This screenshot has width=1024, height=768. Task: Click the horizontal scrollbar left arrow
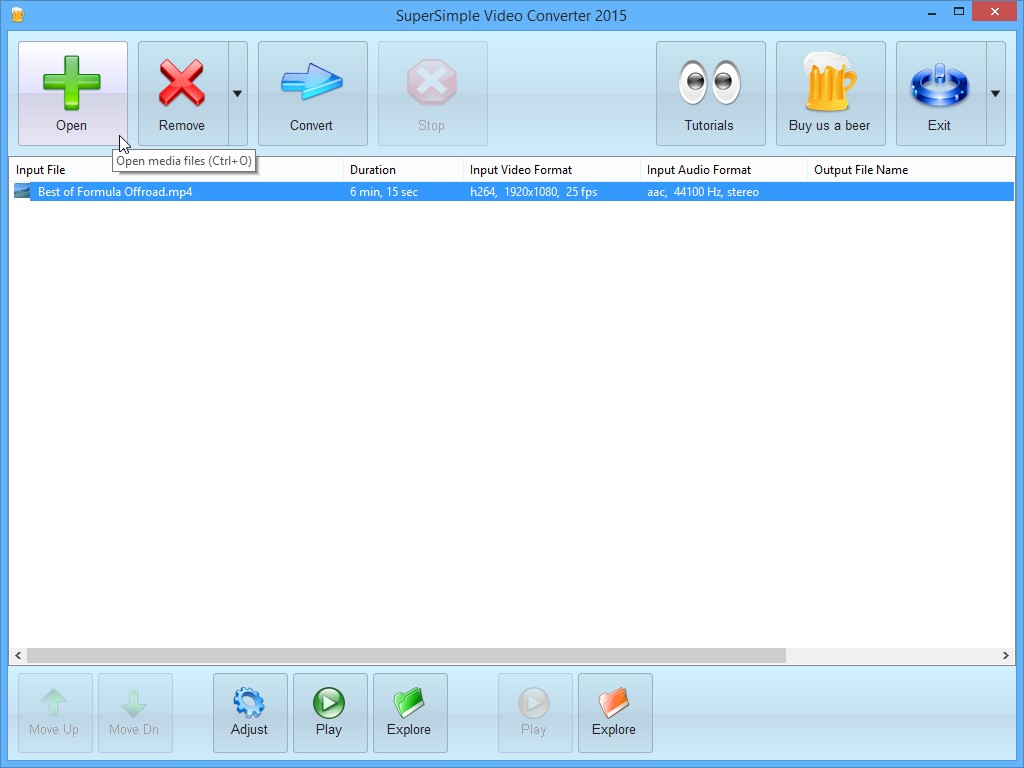tap(18, 655)
